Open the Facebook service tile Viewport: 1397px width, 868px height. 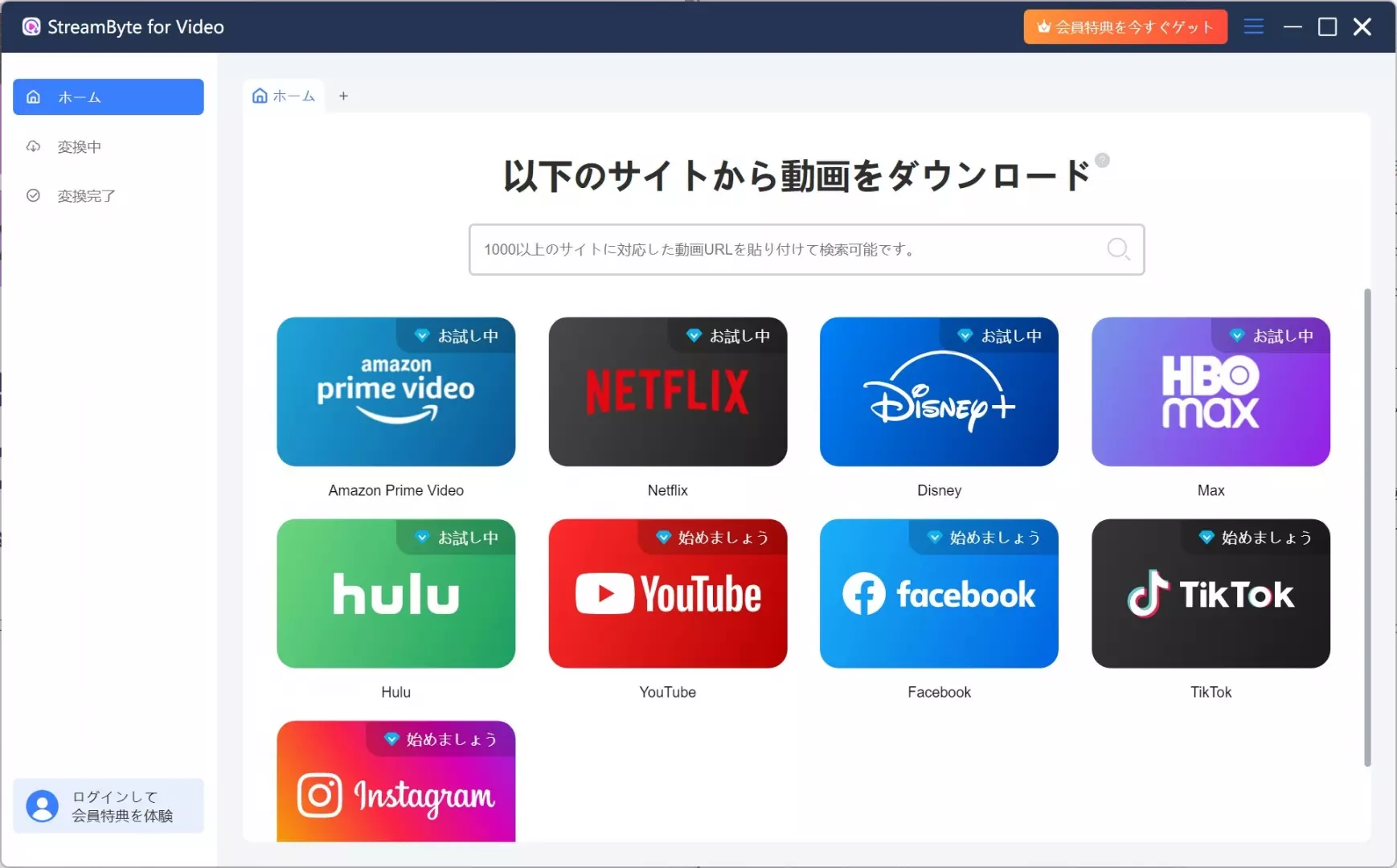pyautogui.click(x=939, y=593)
